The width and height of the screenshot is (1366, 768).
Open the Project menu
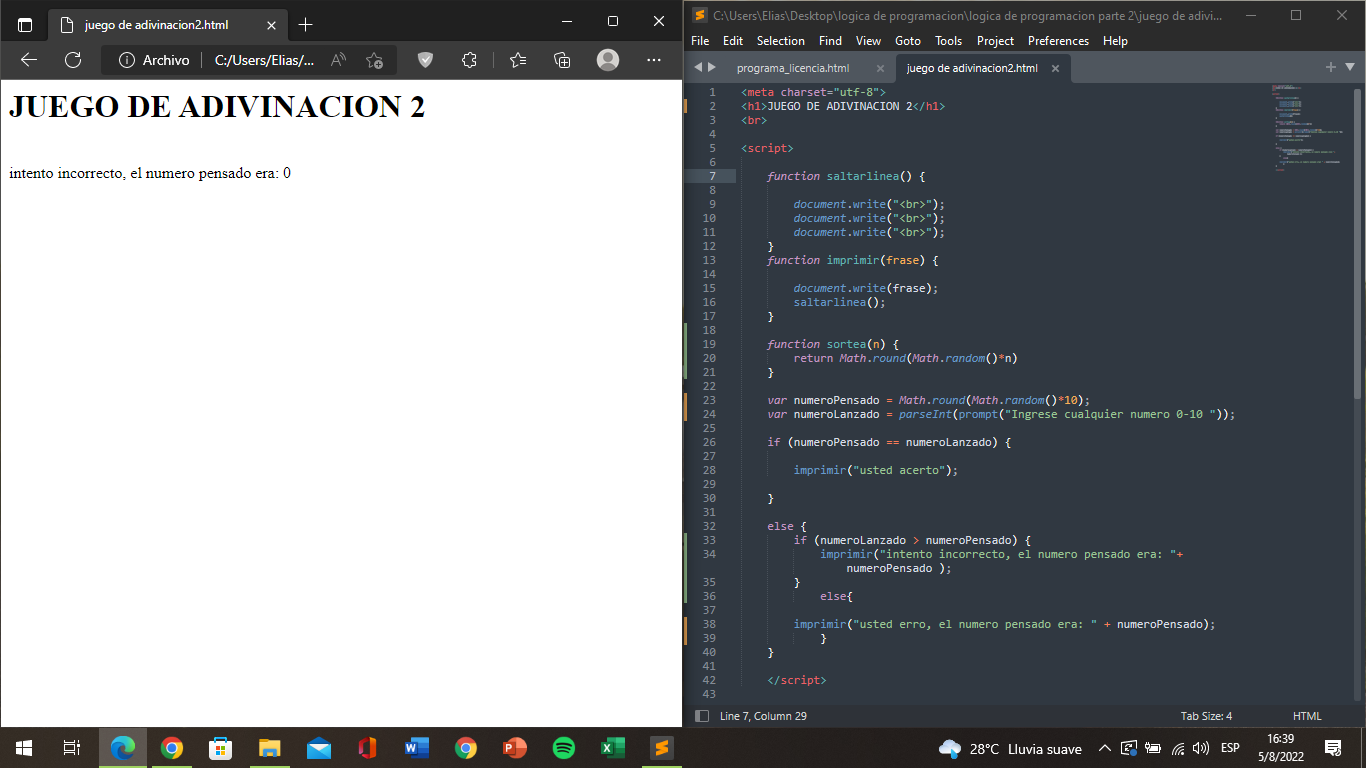[995, 41]
